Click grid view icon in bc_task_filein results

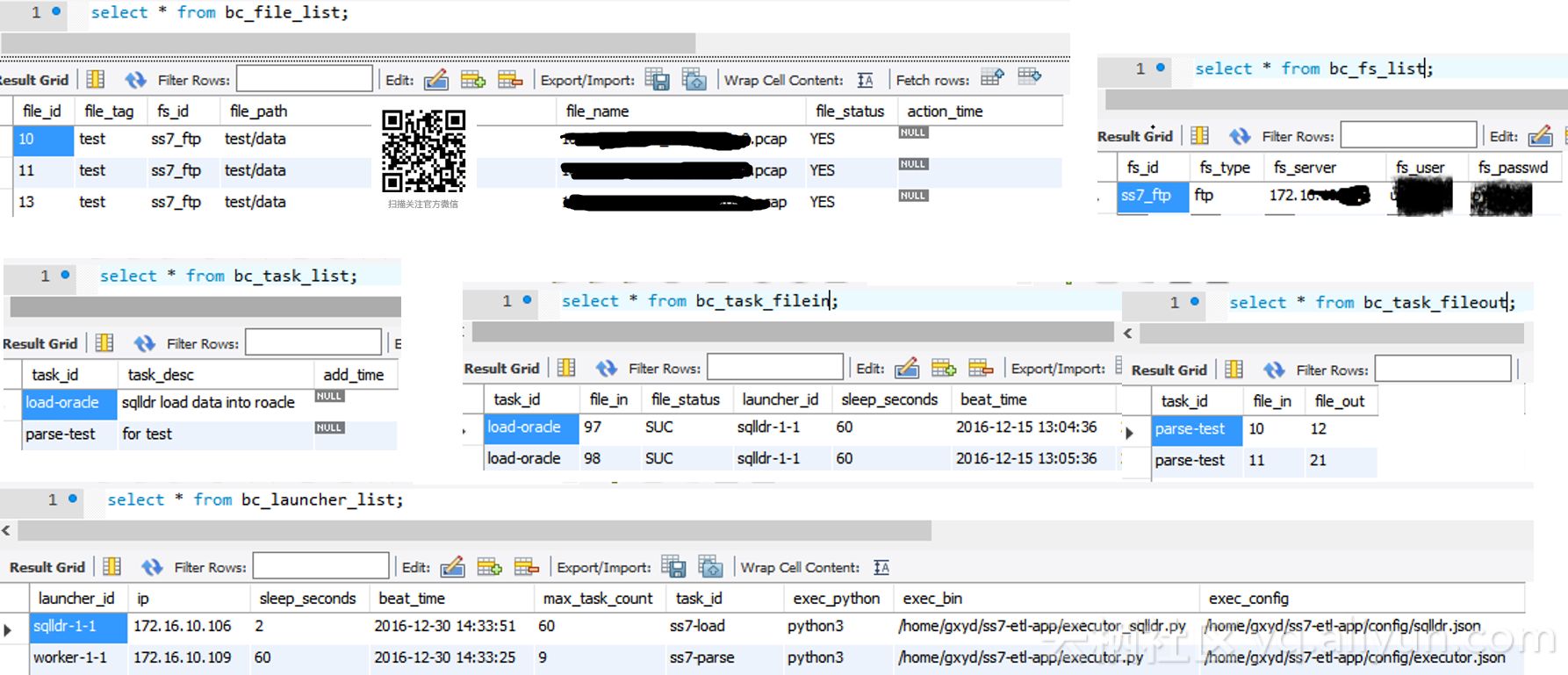tap(566, 368)
